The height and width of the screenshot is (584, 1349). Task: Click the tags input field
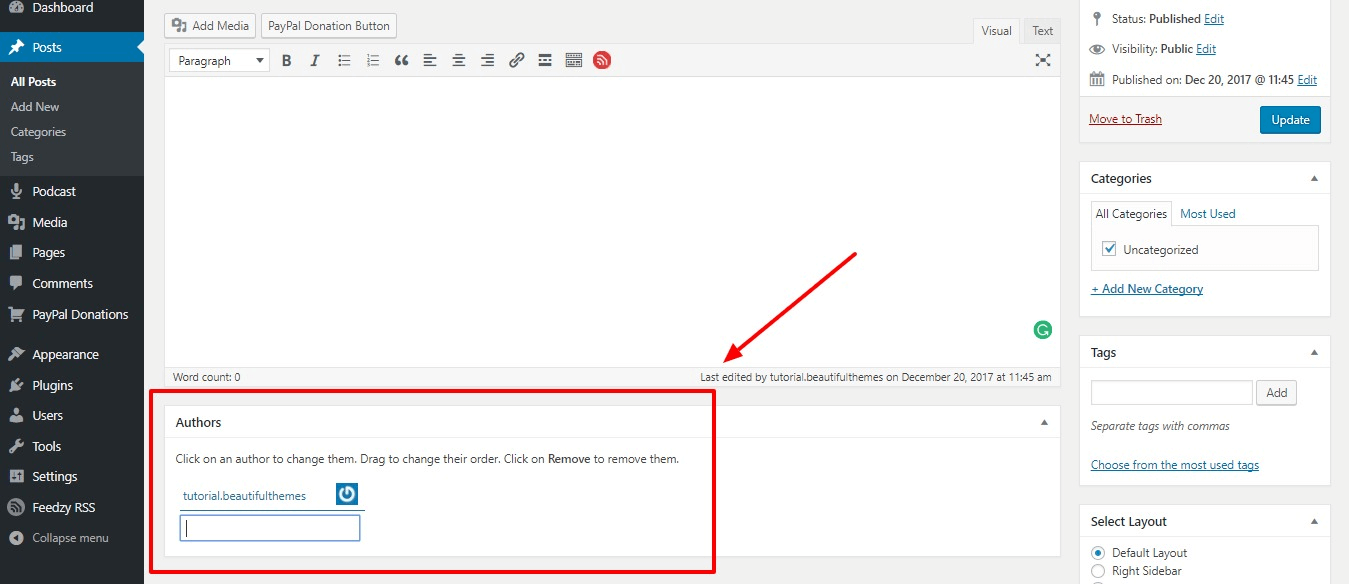1171,393
